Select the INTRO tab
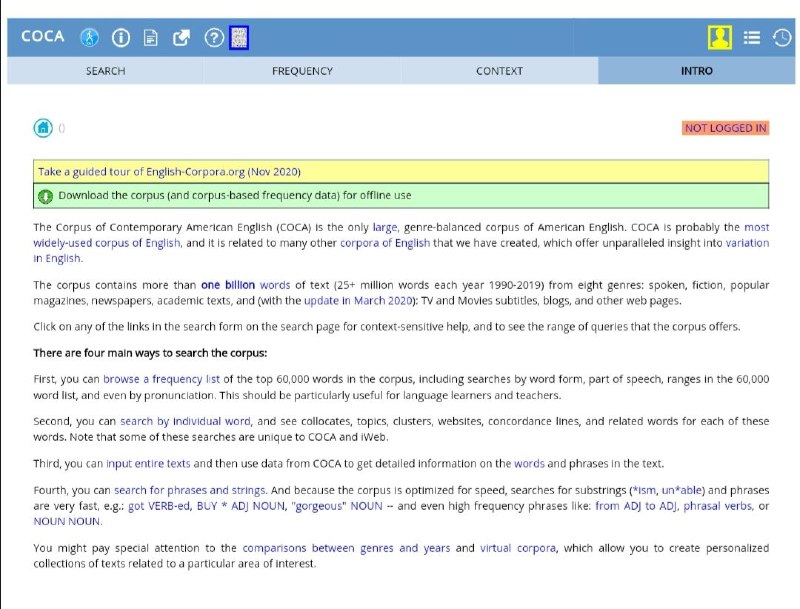The image size is (800, 609). click(x=696, y=71)
